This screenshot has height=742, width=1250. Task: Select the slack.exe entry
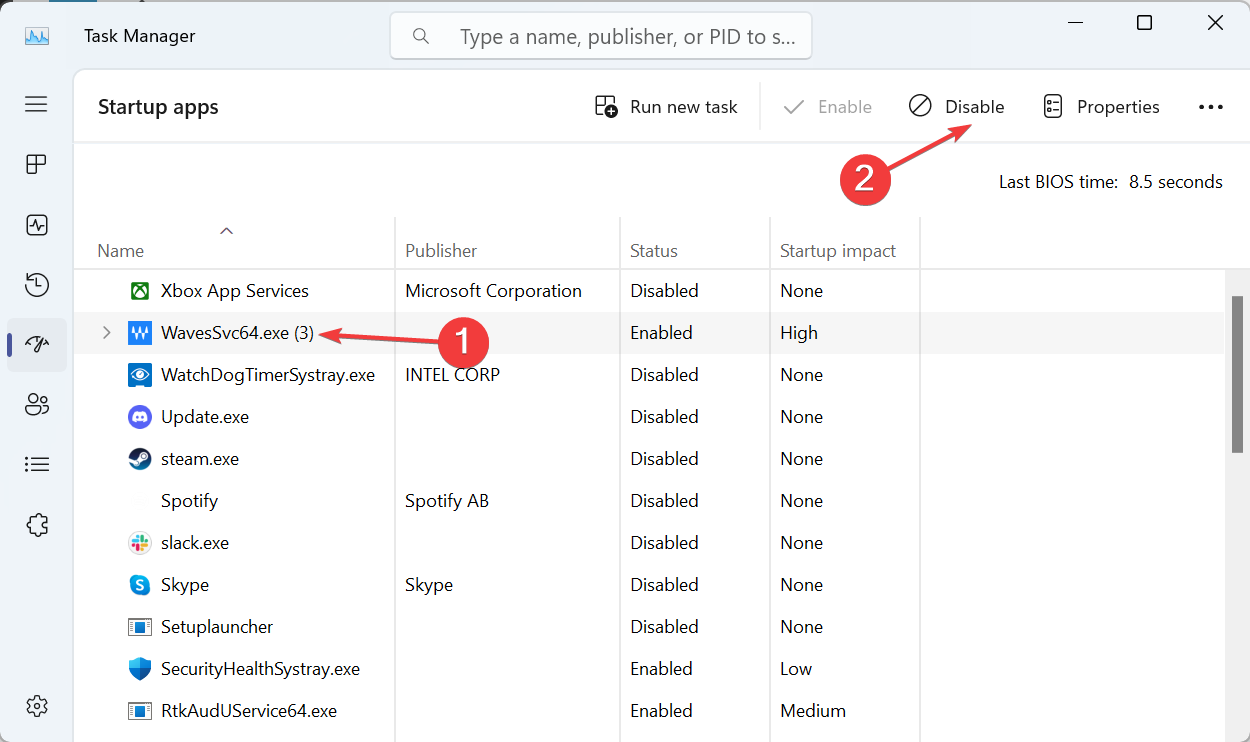pos(195,543)
